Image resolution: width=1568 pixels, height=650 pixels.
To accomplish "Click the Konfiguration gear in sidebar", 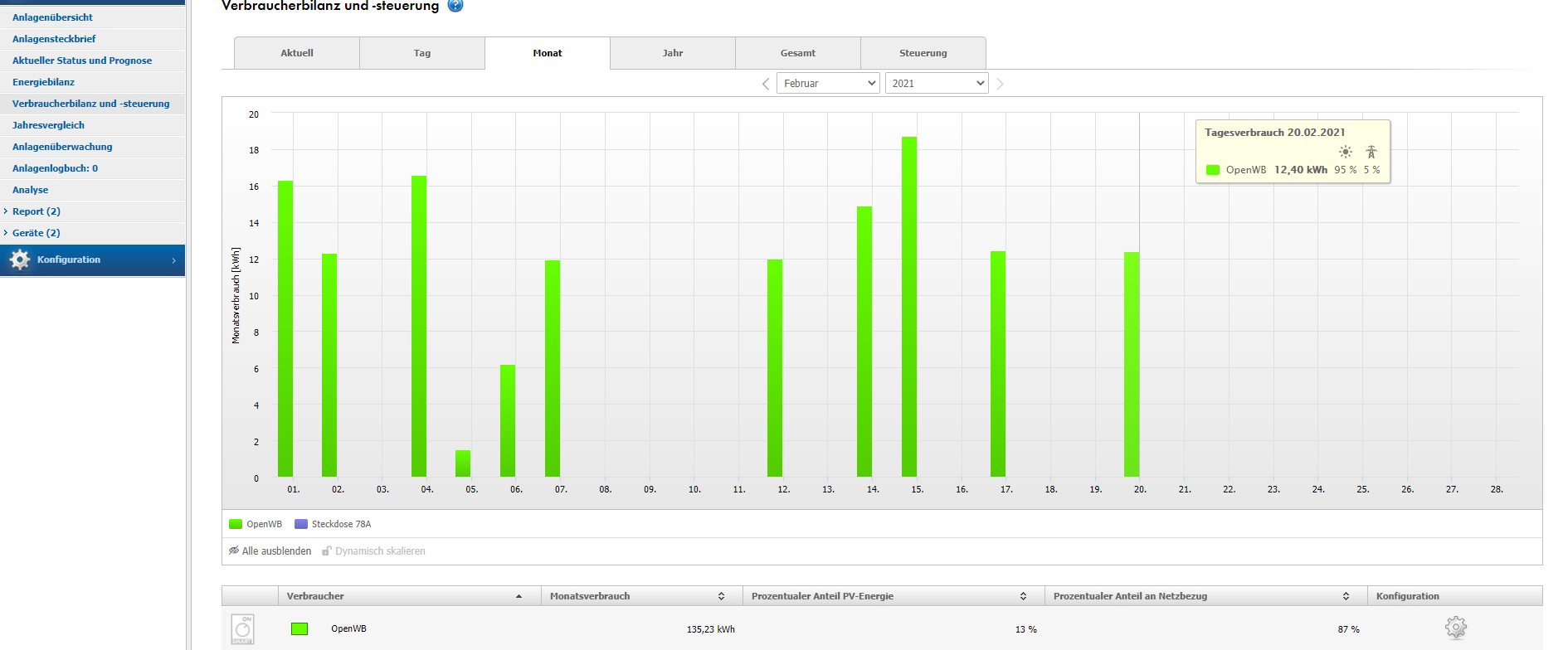I will (20, 260).
